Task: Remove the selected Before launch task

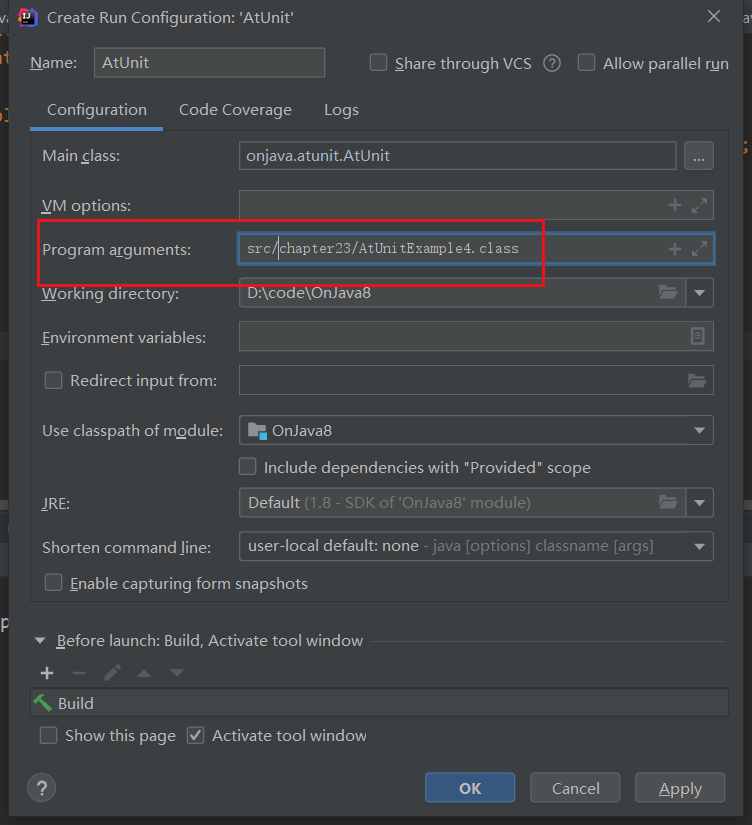Action: pyautogui.click(x=78, y=673)
